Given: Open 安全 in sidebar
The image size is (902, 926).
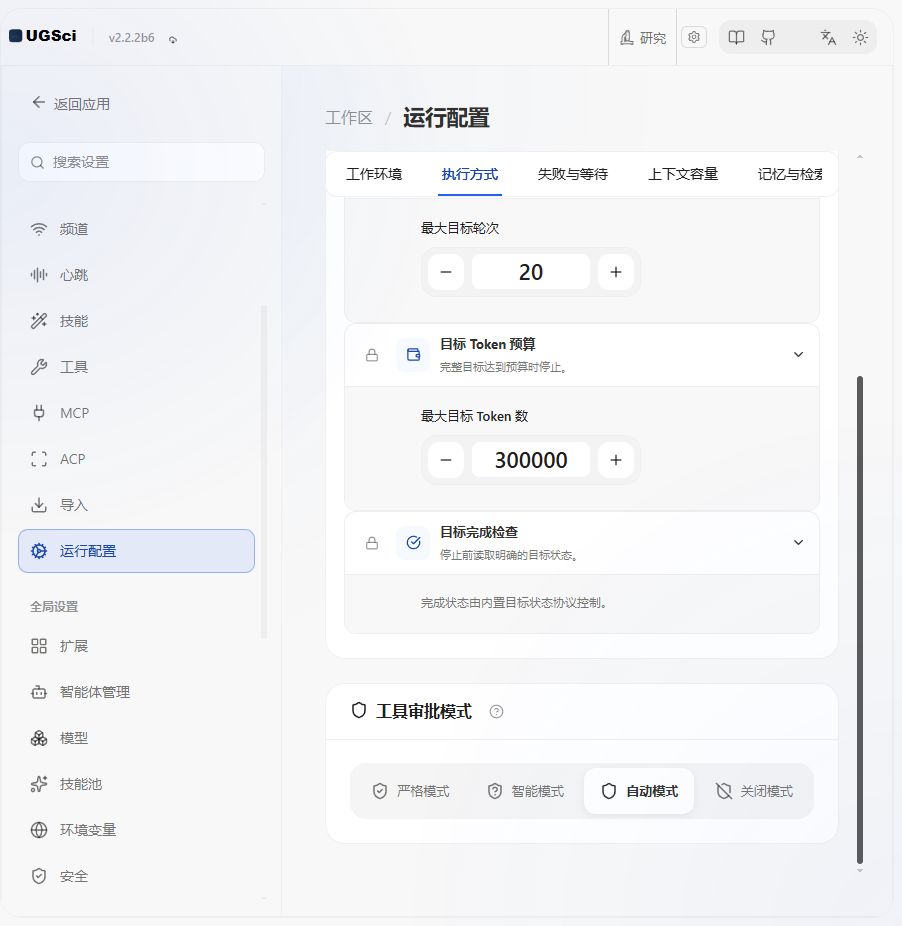Looking at the screenshot, I should pyautogui.click(x=136, y=876).
